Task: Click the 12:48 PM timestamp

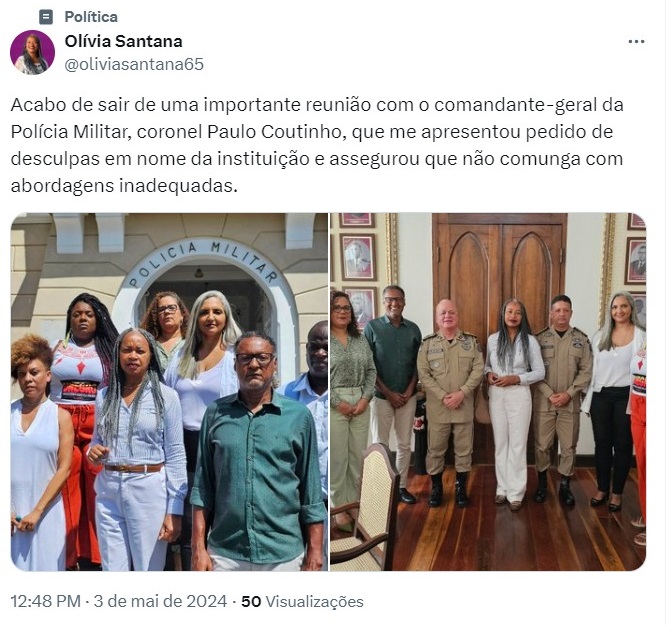Action: click(x=46, y=601)
